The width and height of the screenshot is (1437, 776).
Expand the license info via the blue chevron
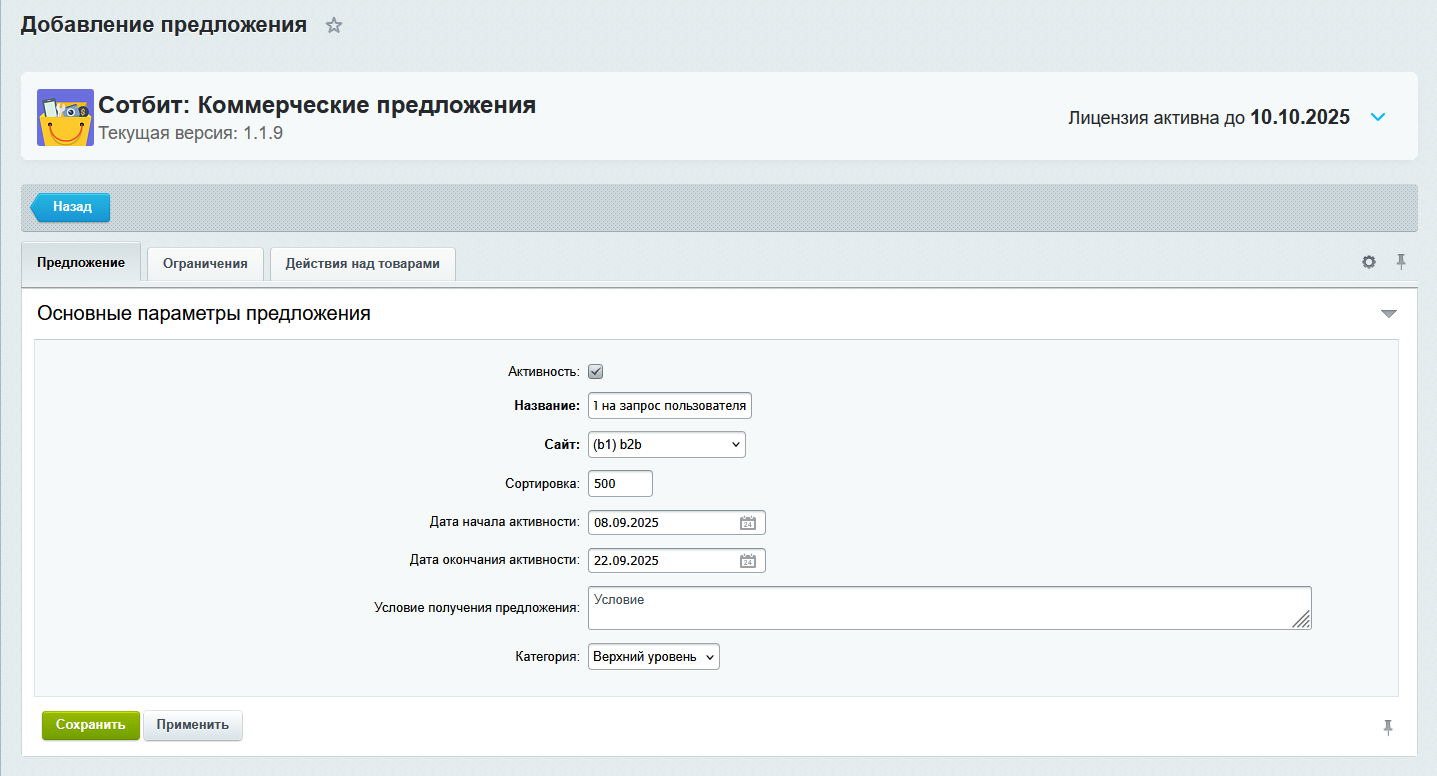1378,117
